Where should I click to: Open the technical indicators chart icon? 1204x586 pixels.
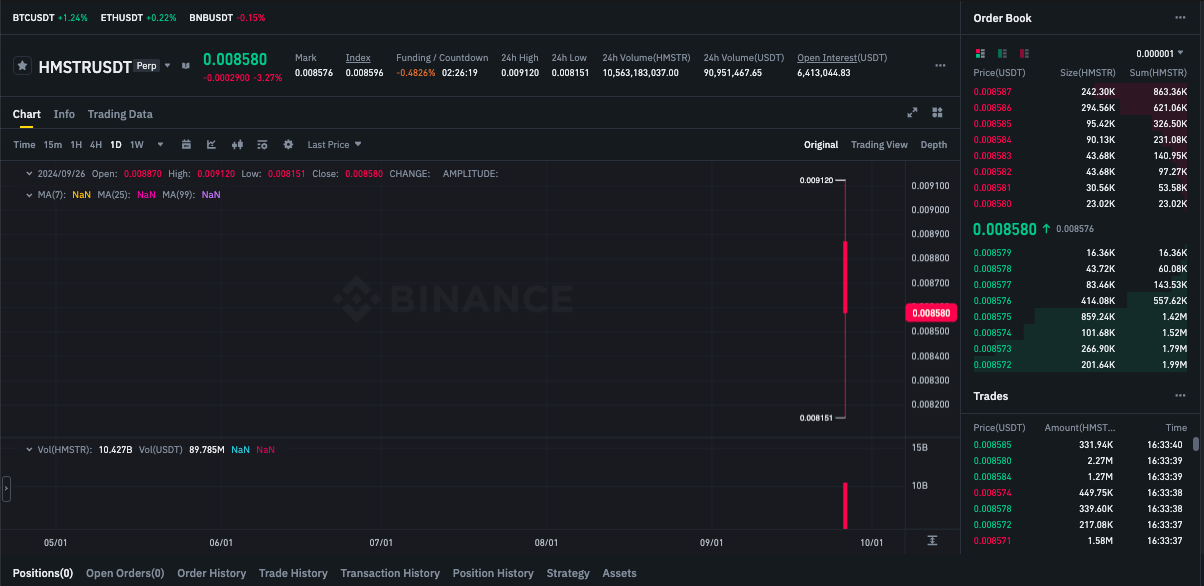tap(212, 145)
